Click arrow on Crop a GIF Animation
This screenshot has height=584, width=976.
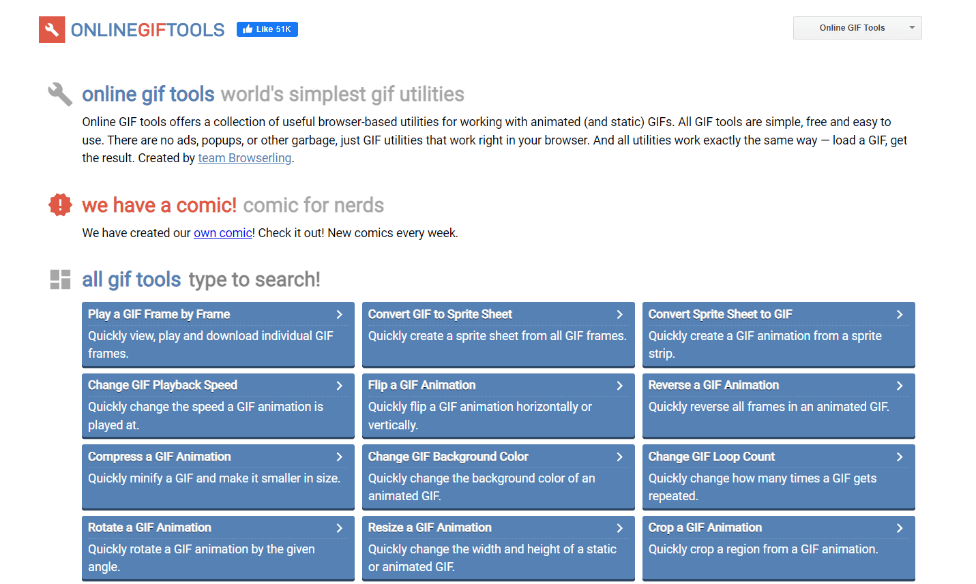(x=899, y=527)
